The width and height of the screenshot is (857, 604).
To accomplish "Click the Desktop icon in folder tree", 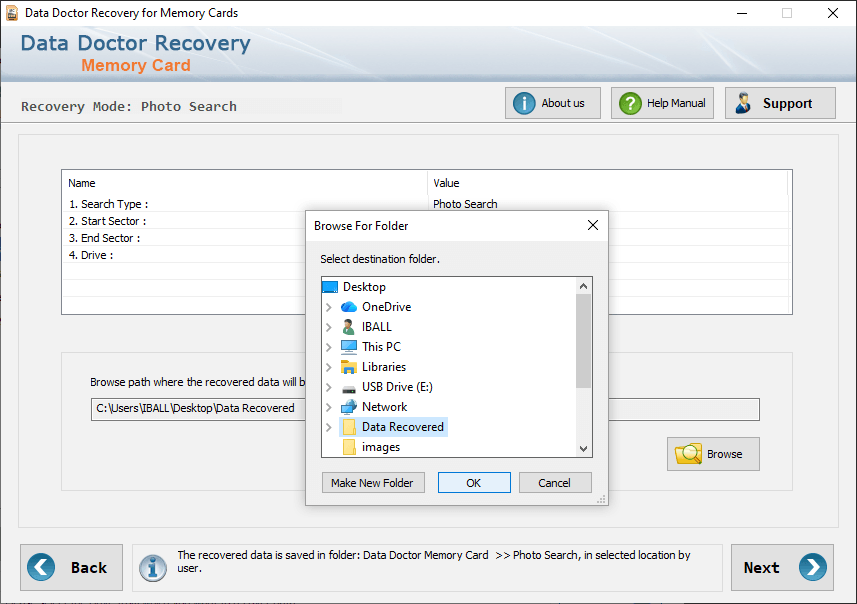I will pos(330,287).
